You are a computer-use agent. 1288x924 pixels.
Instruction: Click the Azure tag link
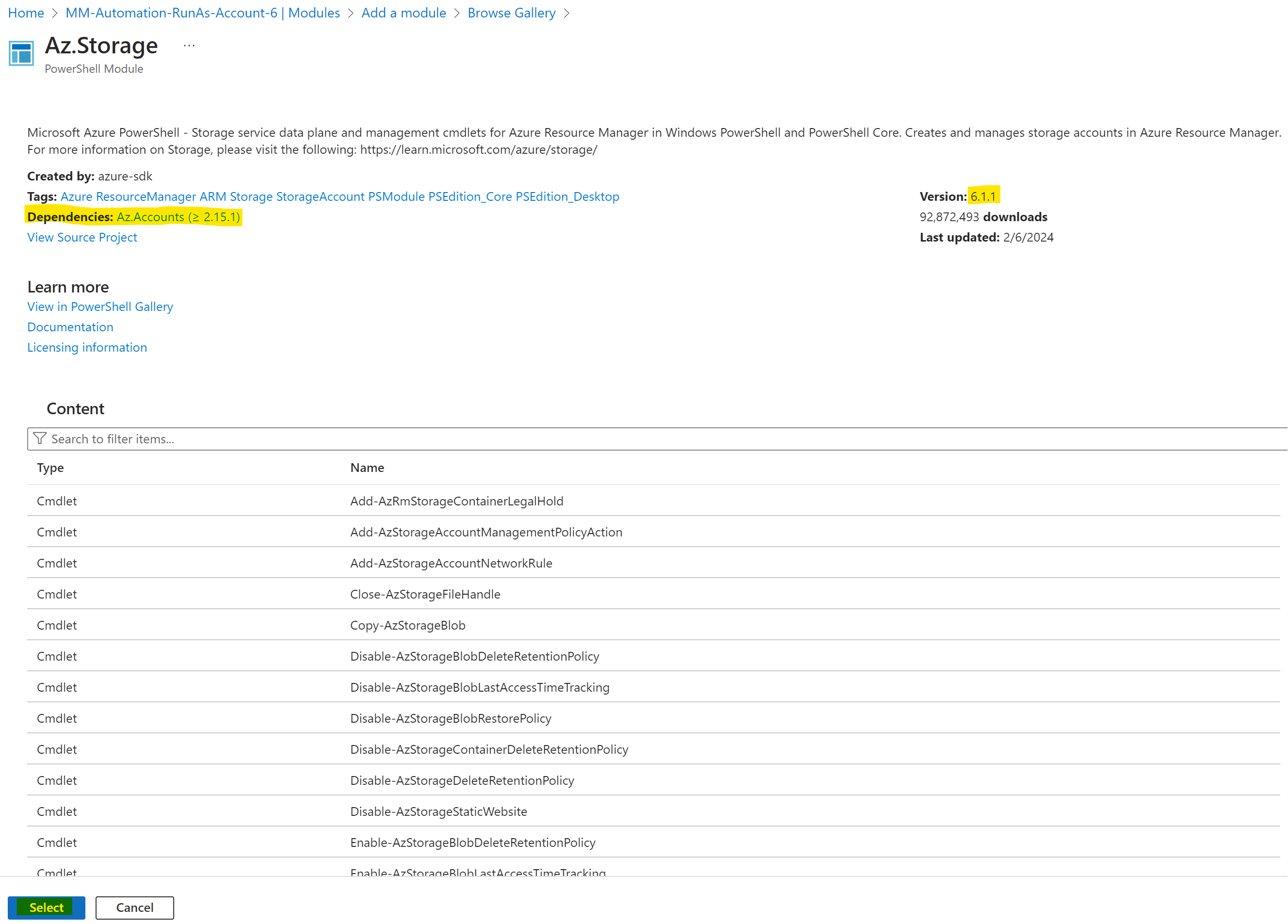[x=77, y=196]
